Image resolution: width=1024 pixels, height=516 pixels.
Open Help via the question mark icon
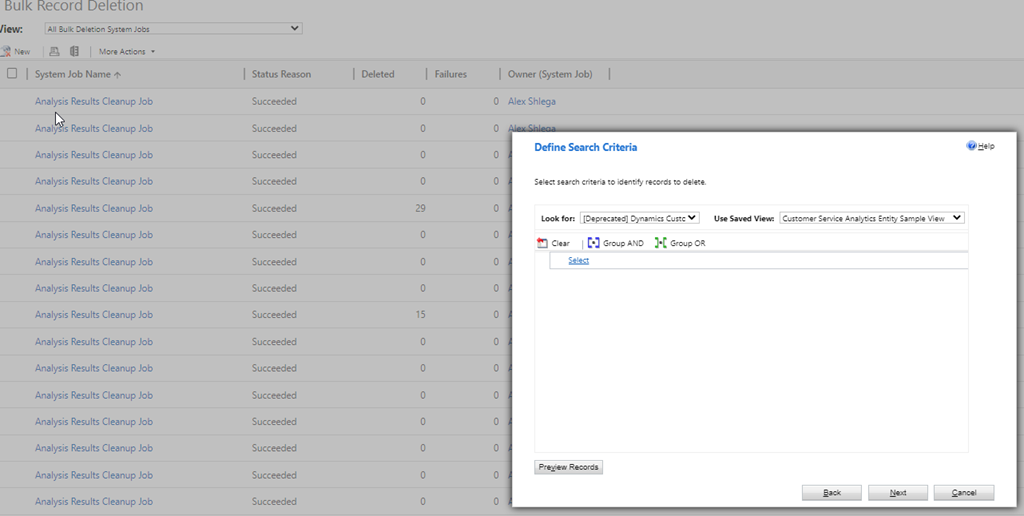tap(970, 146)
